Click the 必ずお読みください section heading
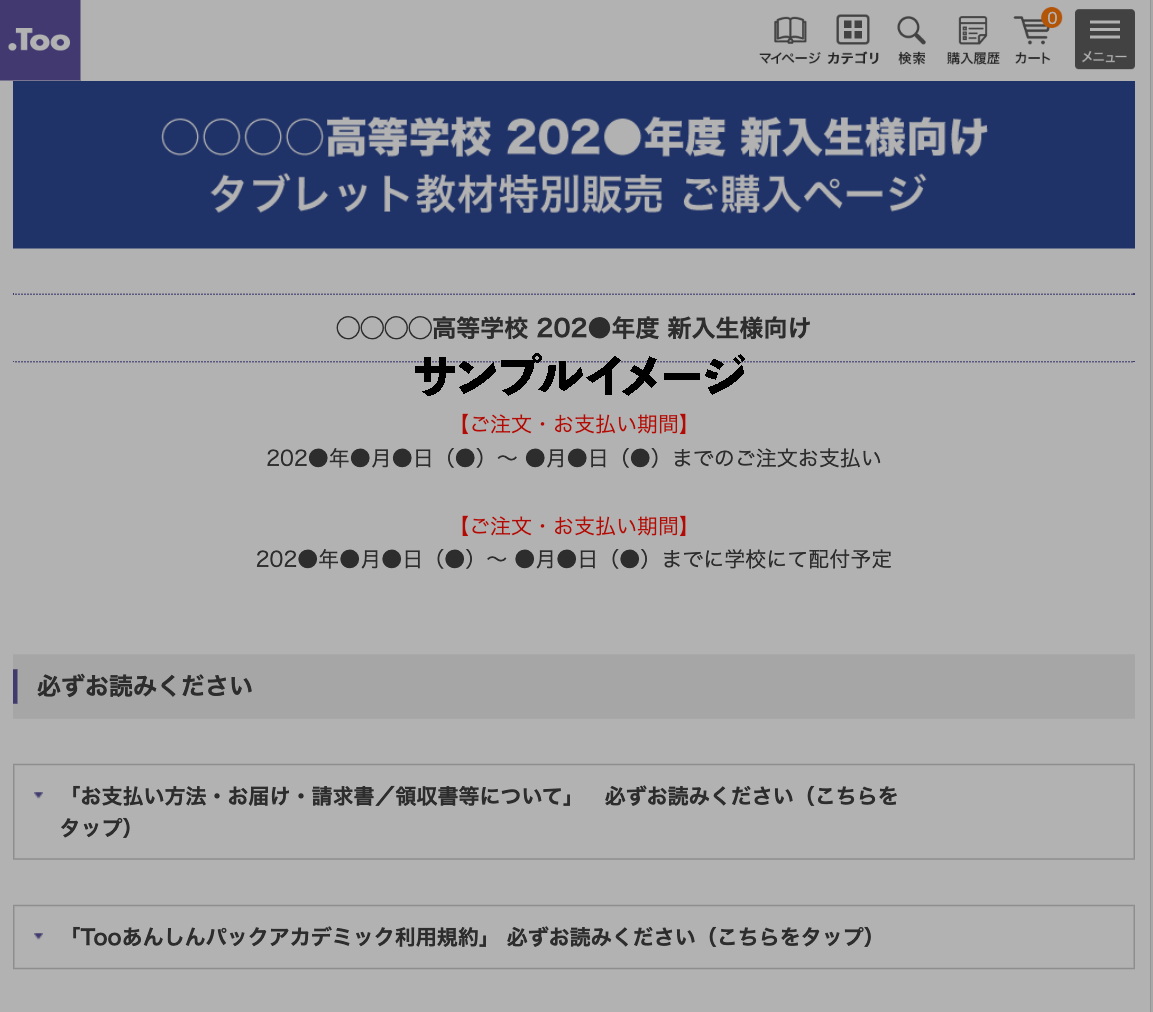 (145, 686)
